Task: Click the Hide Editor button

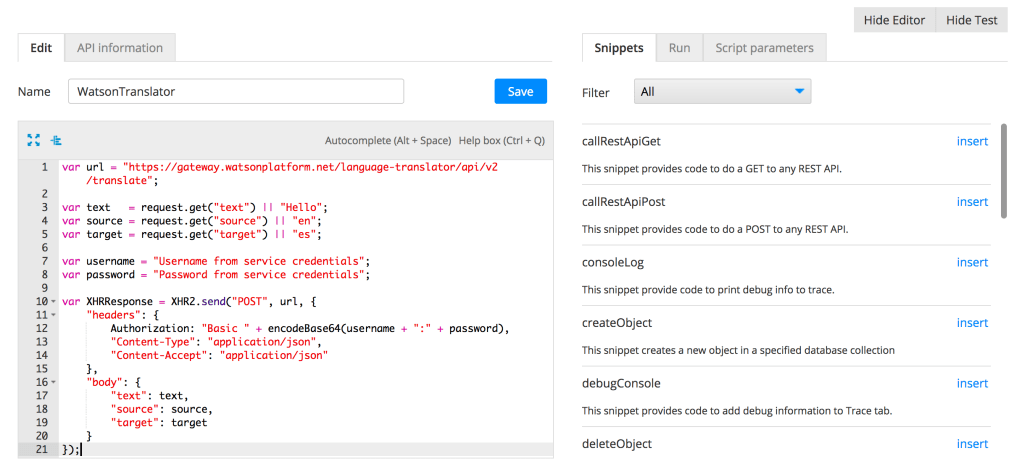Action: (894, 20)
